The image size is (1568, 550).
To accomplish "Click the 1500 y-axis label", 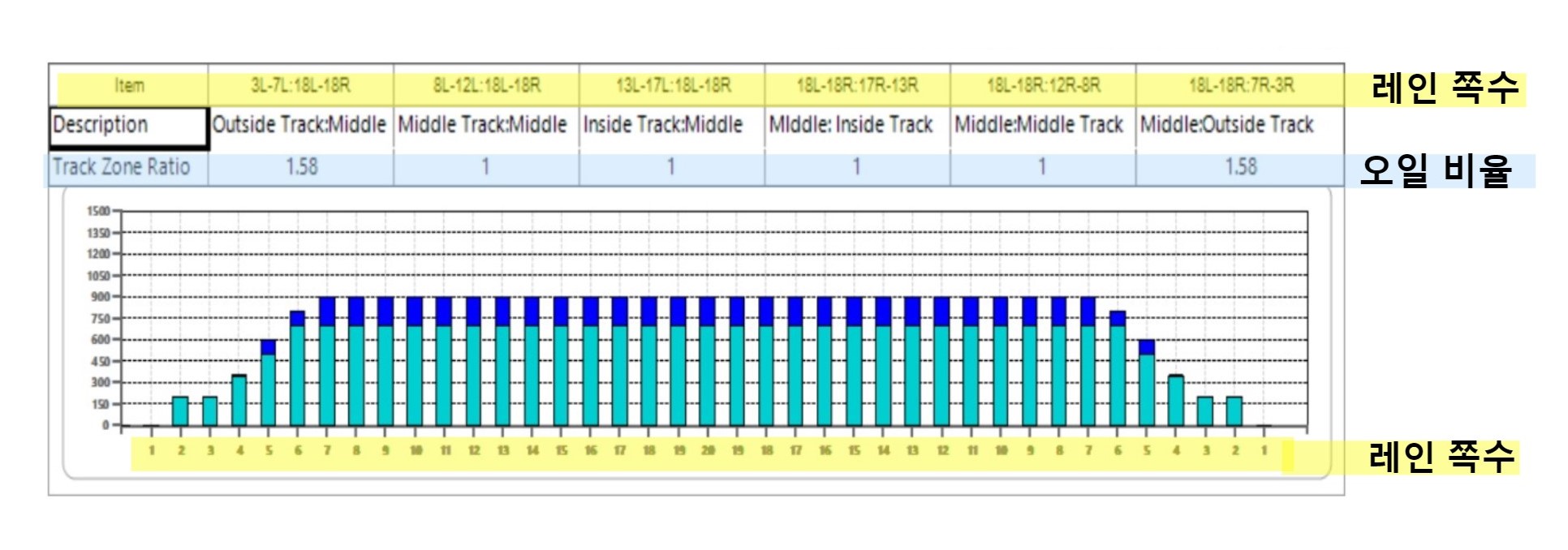I will click(x=98, y=211).
